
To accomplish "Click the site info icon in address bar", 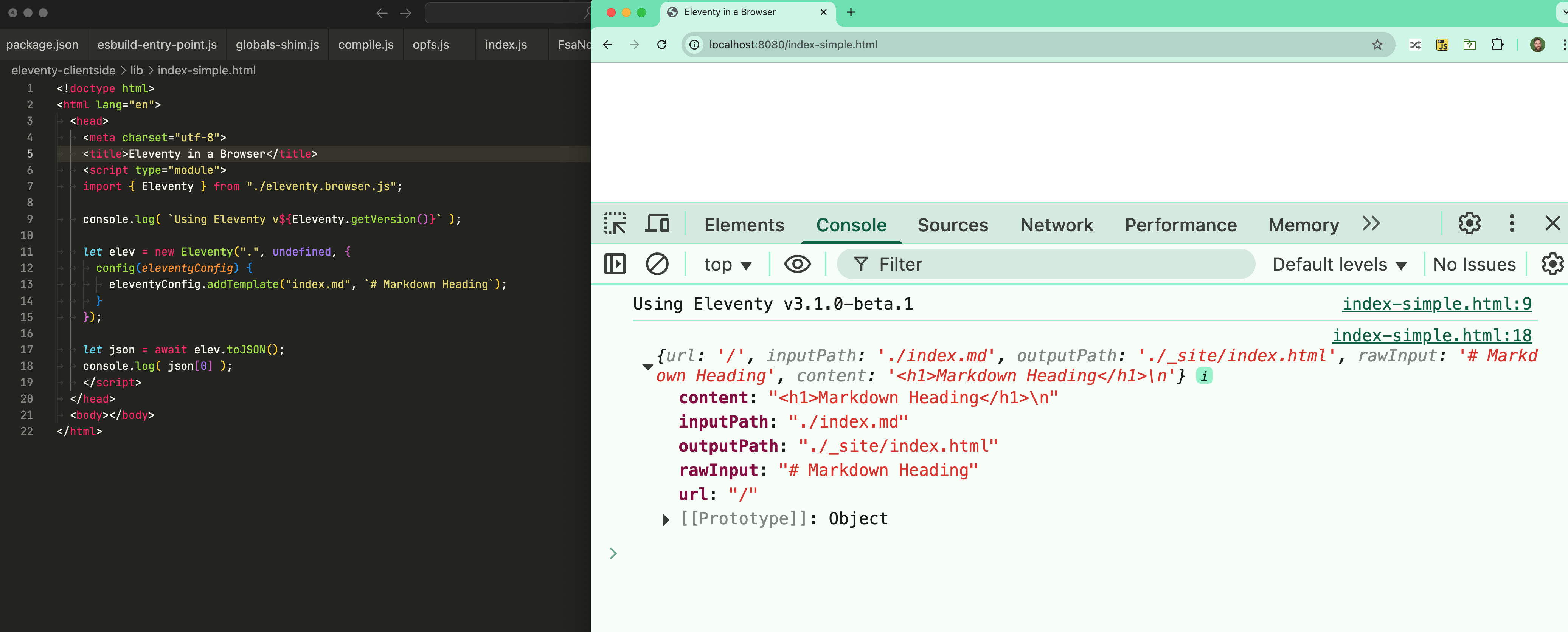I will point(694,44).
